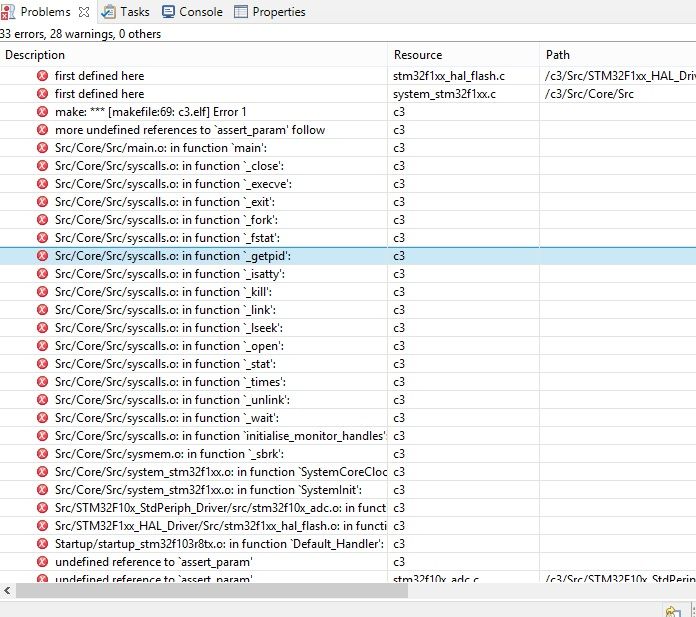
Task: Click the Tasks clipboard icon
Action: (108, 12)
